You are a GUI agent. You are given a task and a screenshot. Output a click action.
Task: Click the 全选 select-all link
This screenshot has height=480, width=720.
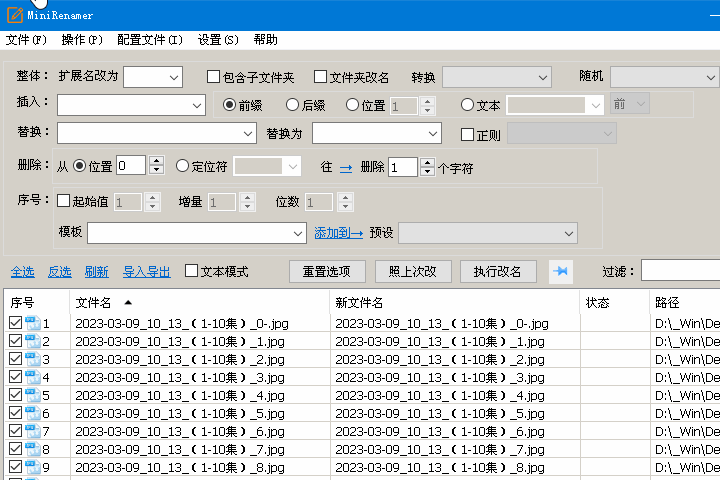coord(22,271)
